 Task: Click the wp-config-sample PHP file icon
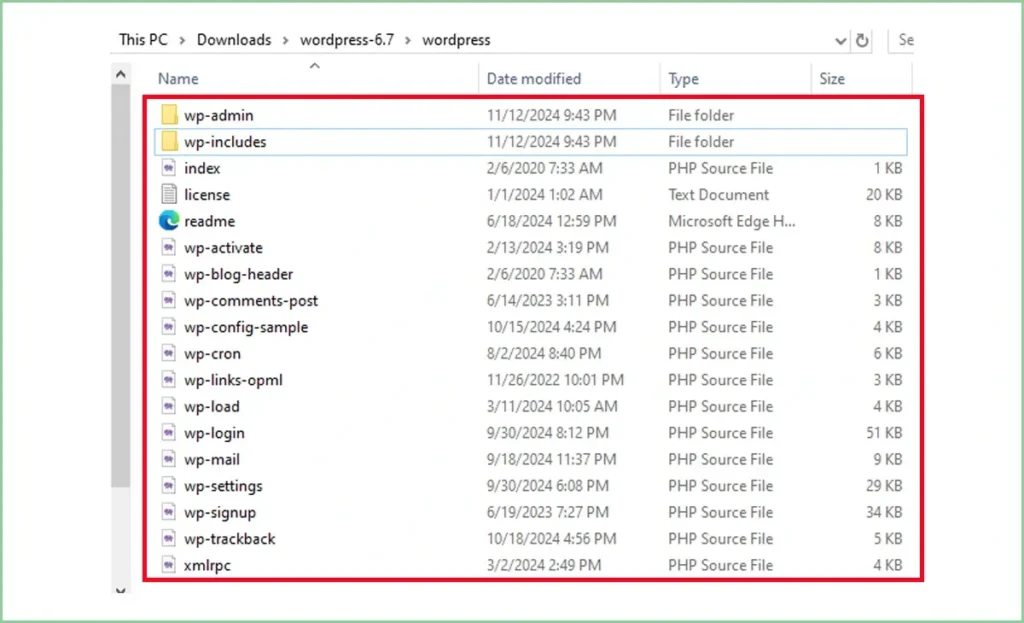[168, 327]
